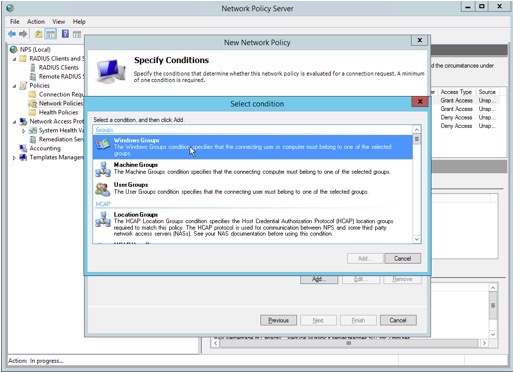Click horizontal scrollbar right arrow in main window
The image size is (513, 372).
484,343
